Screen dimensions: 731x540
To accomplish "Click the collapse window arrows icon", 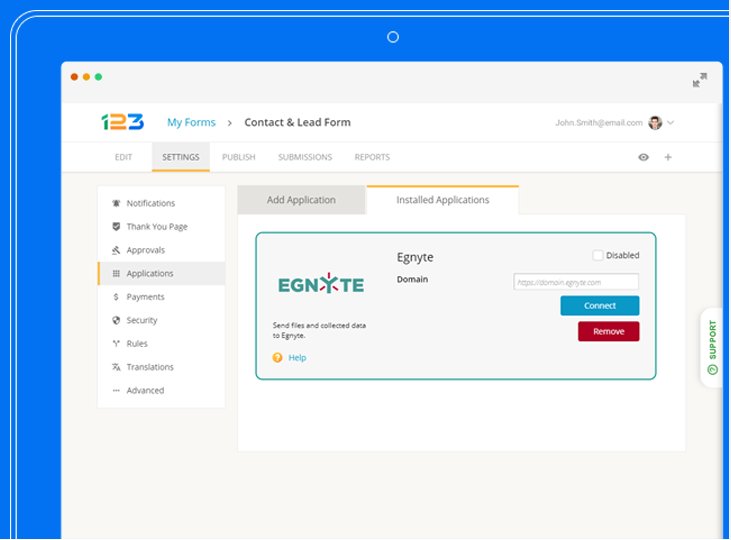I will point(699,80).
